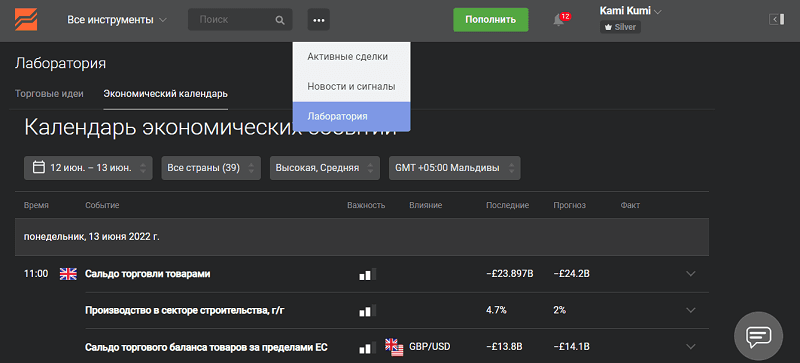Image resolution: width=800 pixels, height=363 pixels.
Task: Select Новости и сигналы menu item
Action: (x=352, y=87)
